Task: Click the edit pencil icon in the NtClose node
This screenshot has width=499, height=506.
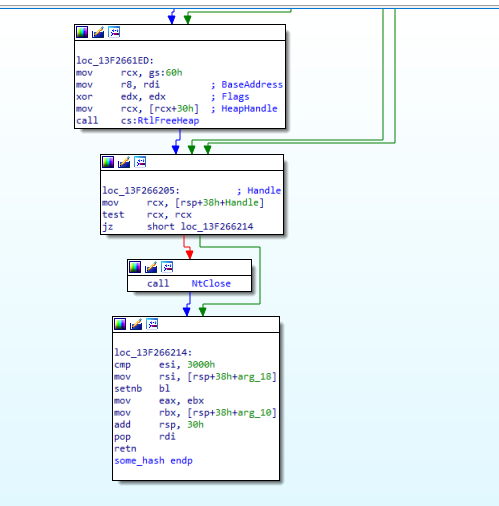Action: coord(151,267)
